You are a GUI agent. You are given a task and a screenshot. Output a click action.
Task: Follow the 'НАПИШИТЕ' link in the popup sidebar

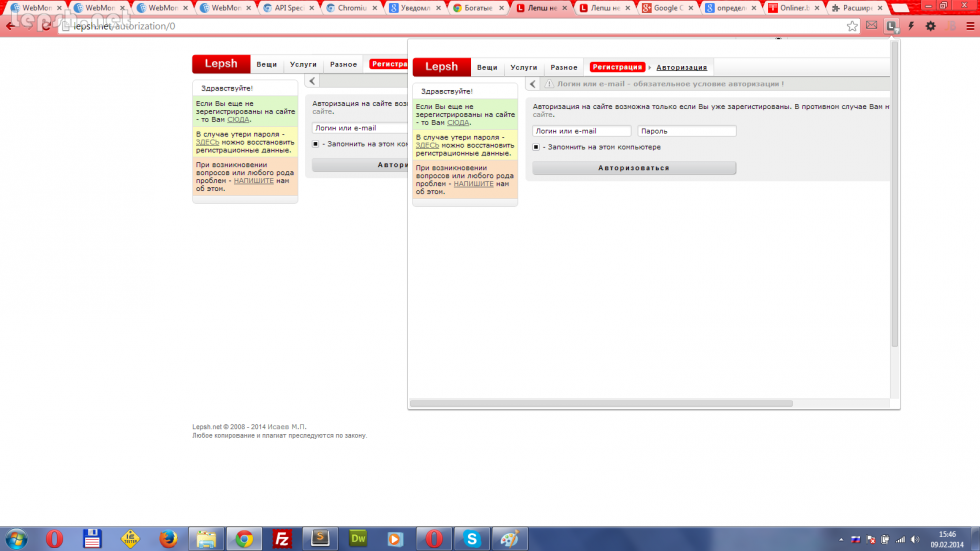click(x=473, y=184)
